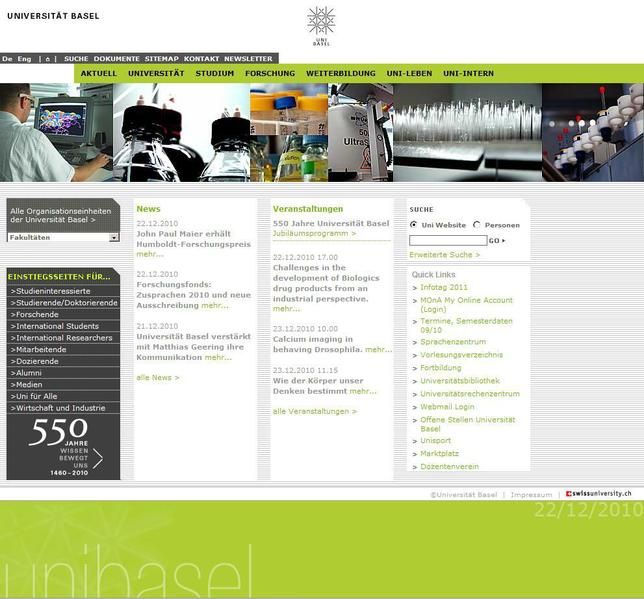Open Challenges in Biologics event mehr link

pyautogui.click(x=286, y=309)
